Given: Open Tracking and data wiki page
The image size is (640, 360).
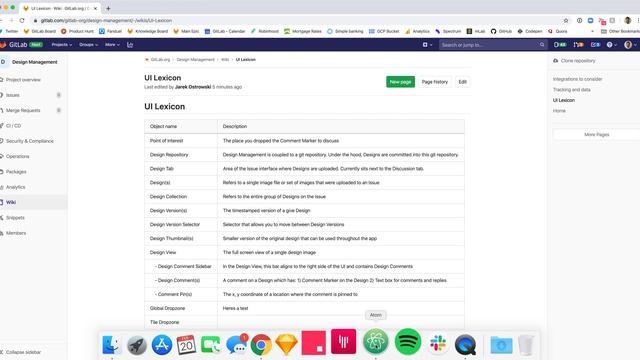Looking at the screenshot, I should 571,89.
